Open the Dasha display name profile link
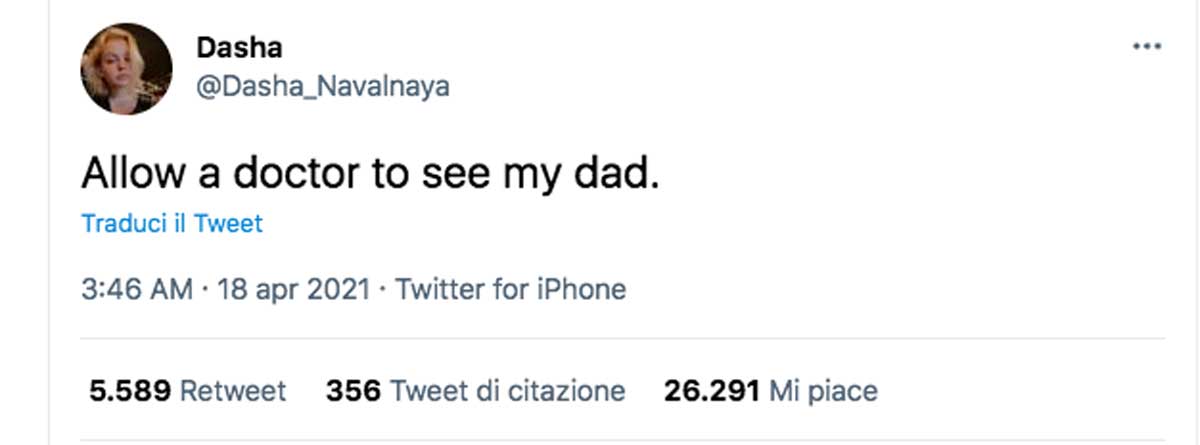This screenshot has width=1200, height=445. point(239,47)
